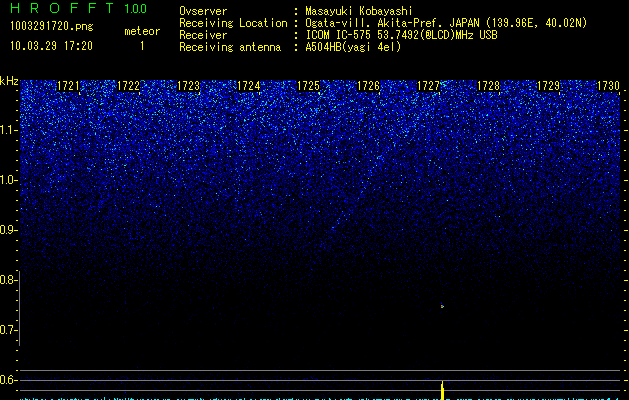
Task: Click the 1.1 kHz axis label
Action: coord(8,130)
